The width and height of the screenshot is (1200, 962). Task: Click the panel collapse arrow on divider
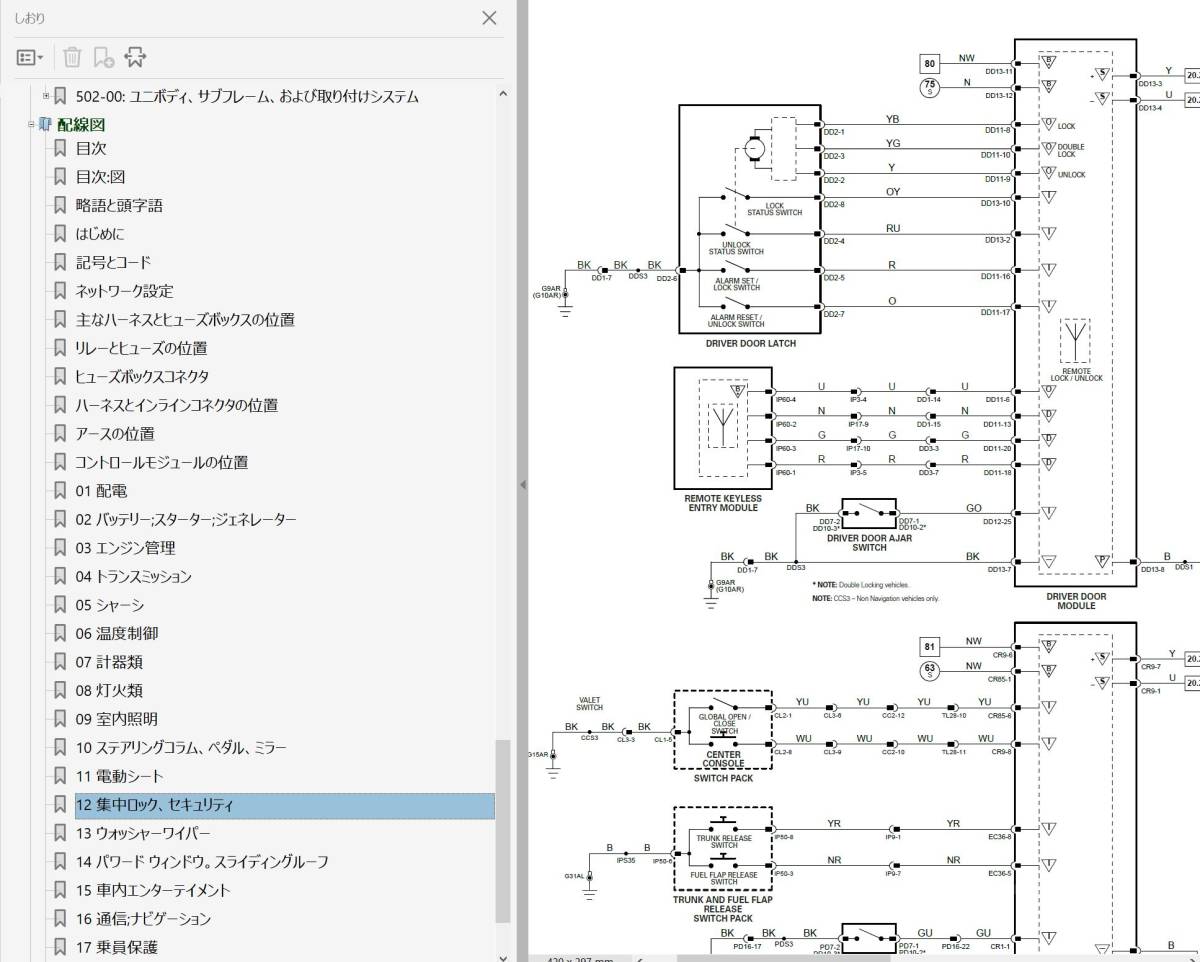tap(522, 484)
